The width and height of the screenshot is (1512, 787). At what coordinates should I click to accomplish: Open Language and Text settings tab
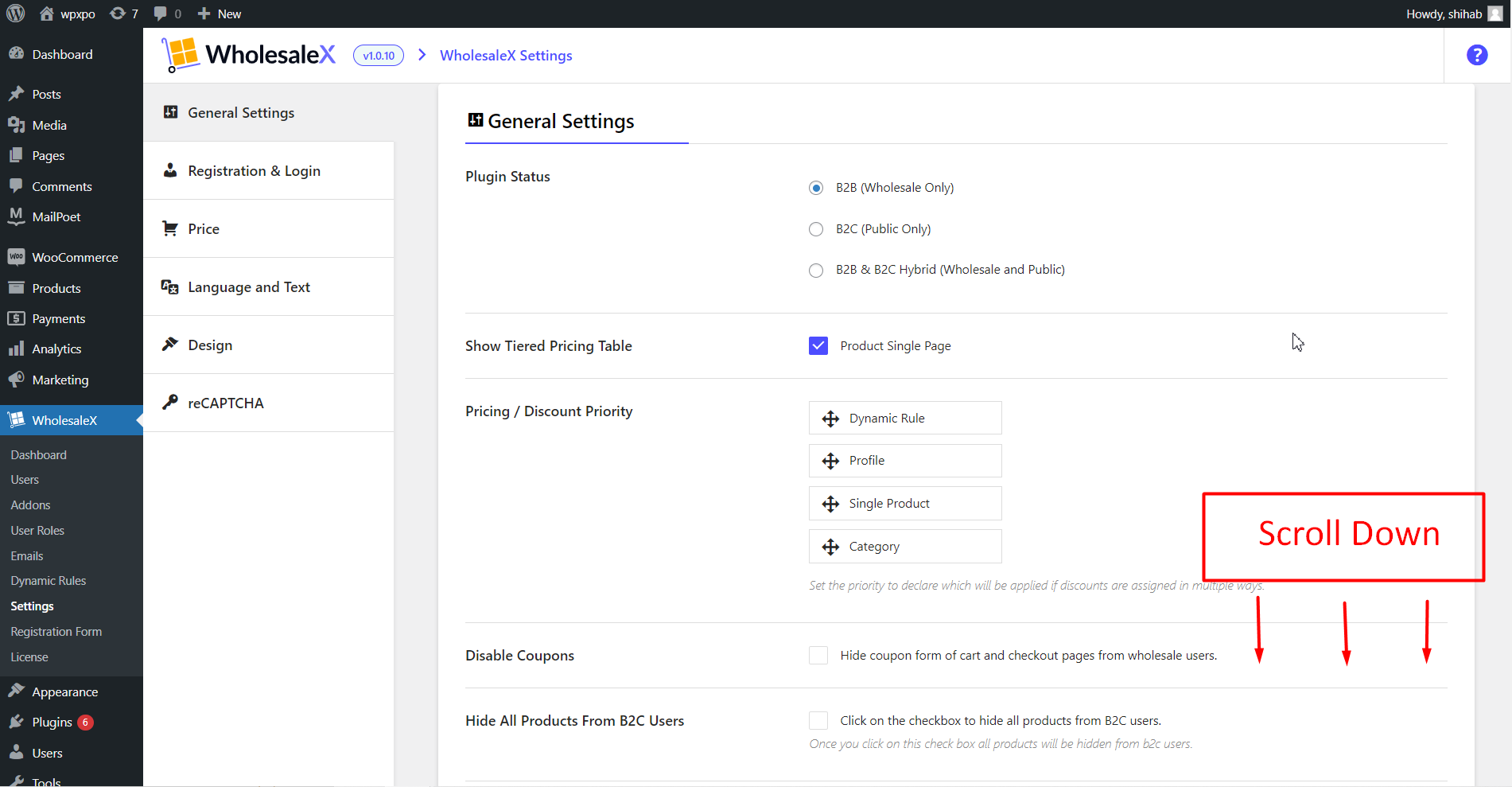[x=269, y=286]
